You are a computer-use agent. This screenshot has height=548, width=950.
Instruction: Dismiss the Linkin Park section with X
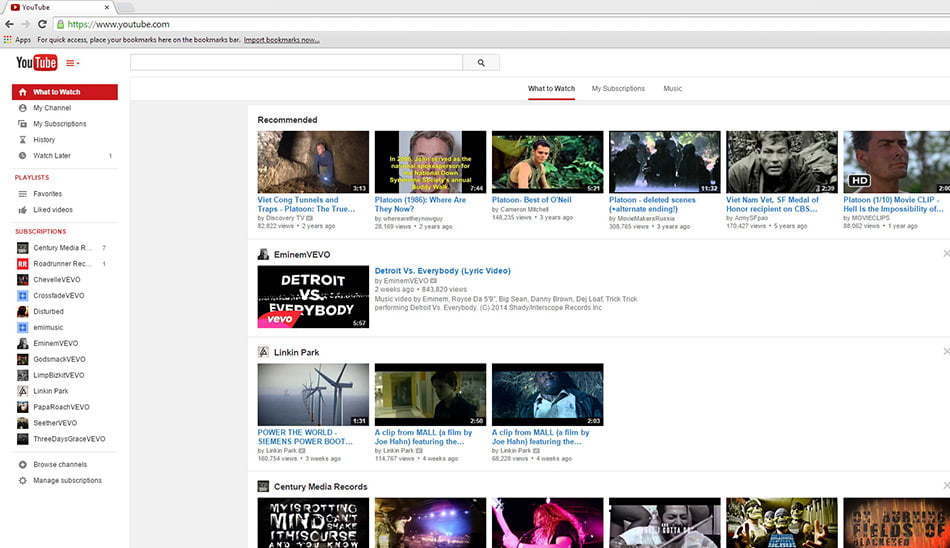click(x=946, y=351)
